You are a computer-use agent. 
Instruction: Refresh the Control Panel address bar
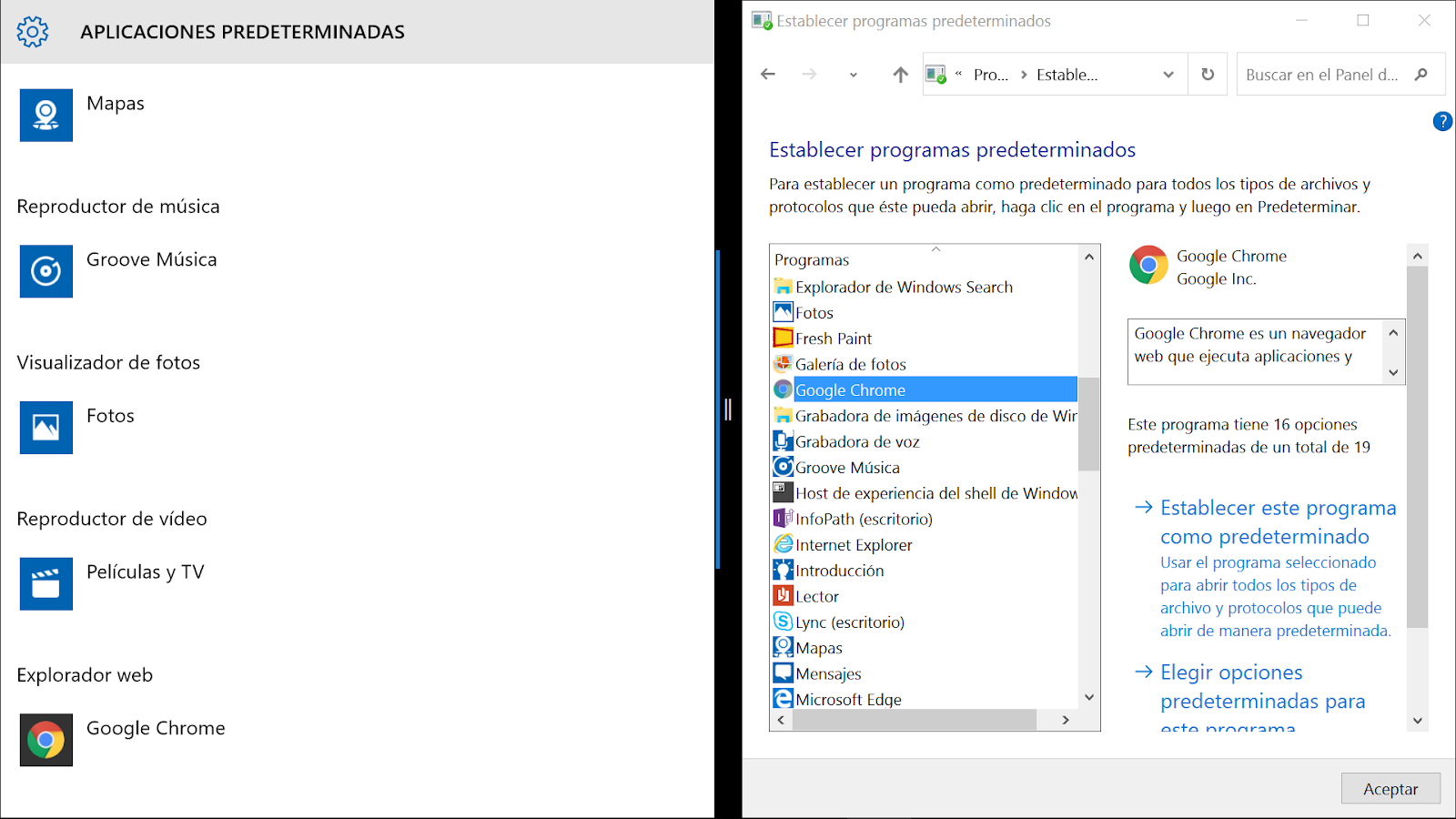[1208, 75]
